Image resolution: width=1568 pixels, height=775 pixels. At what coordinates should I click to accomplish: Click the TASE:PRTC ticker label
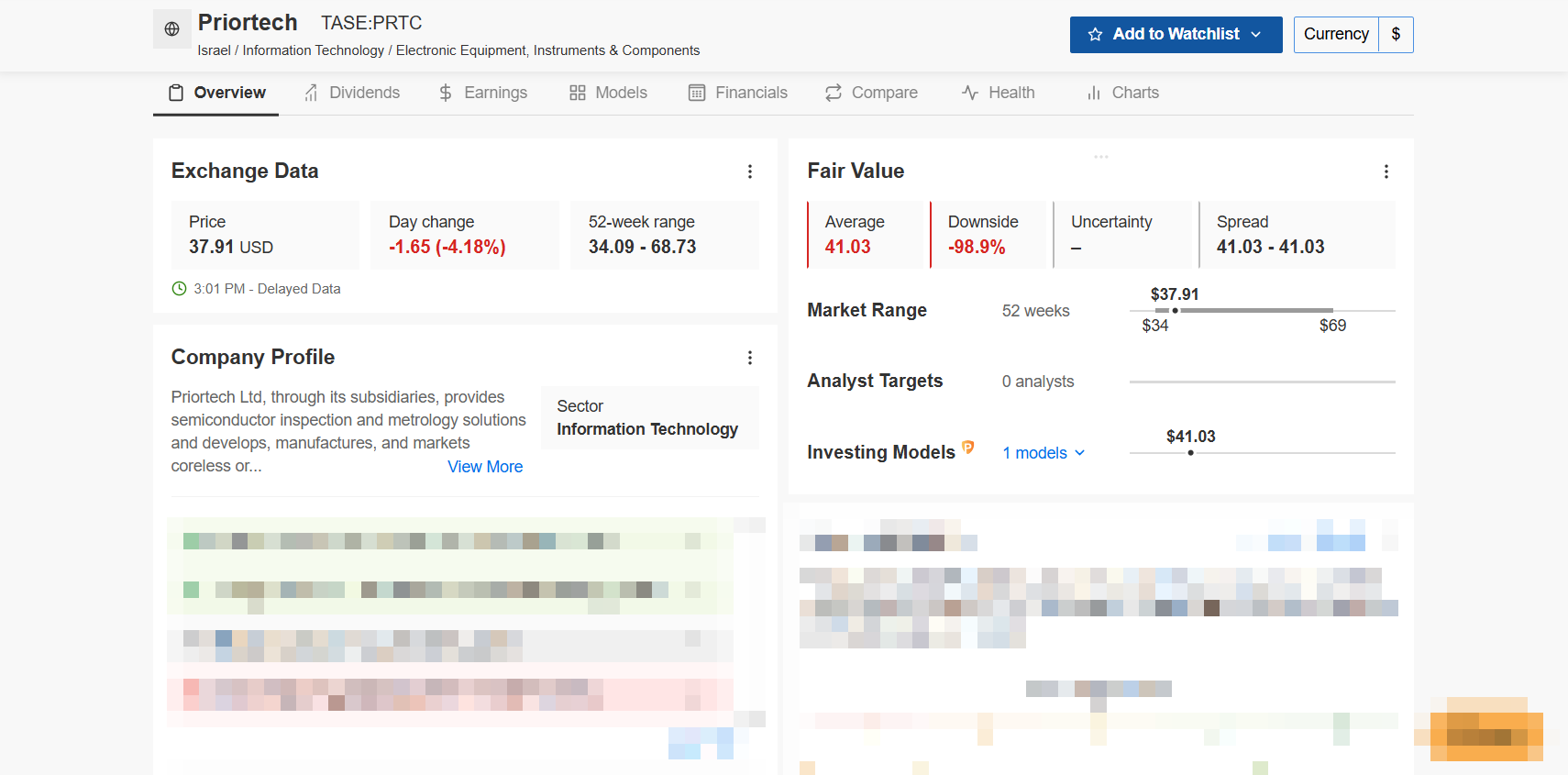[x=371, y=23]
